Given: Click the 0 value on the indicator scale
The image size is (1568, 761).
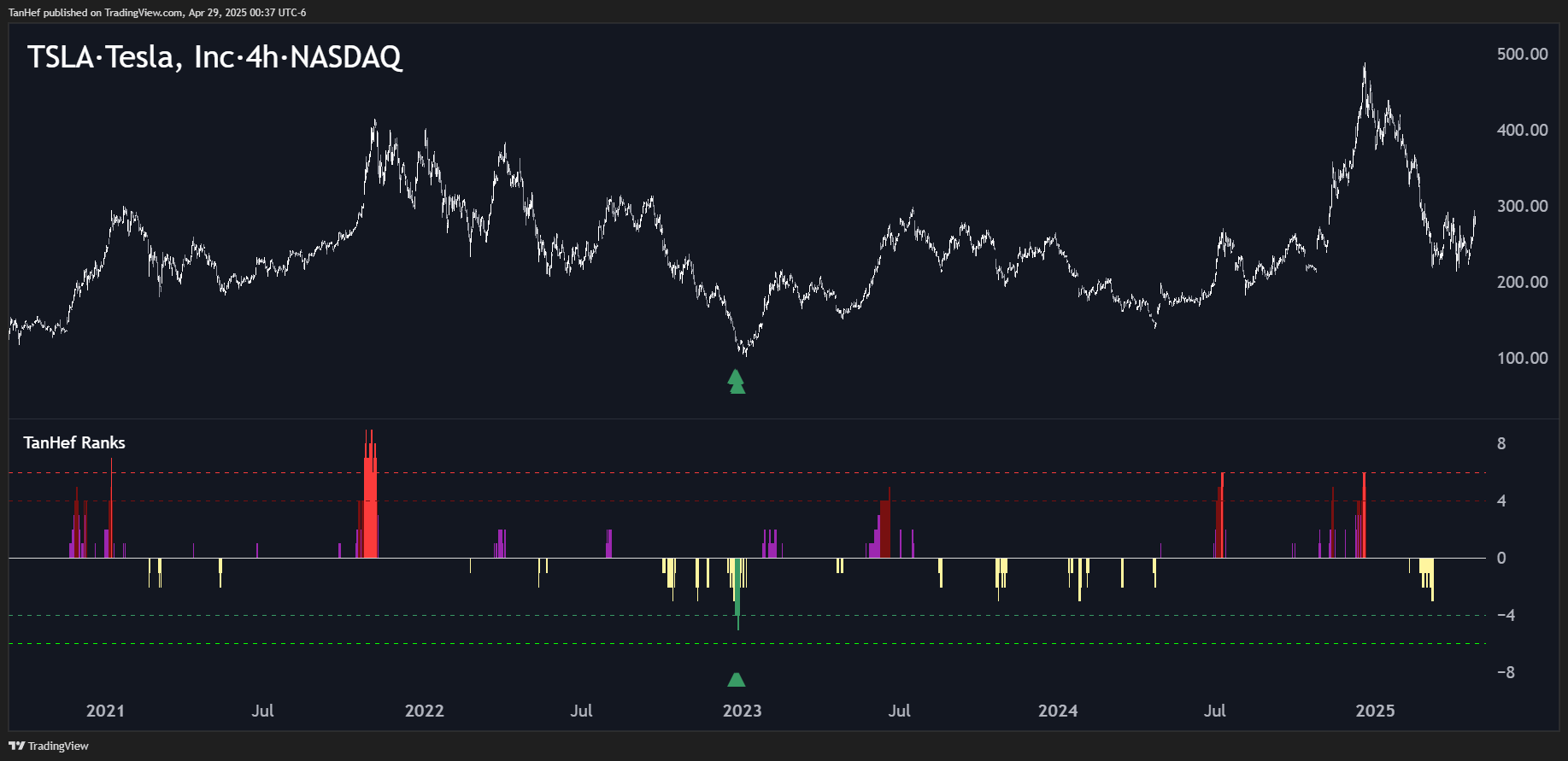Looking at the screenshot, I should 1501,558.
